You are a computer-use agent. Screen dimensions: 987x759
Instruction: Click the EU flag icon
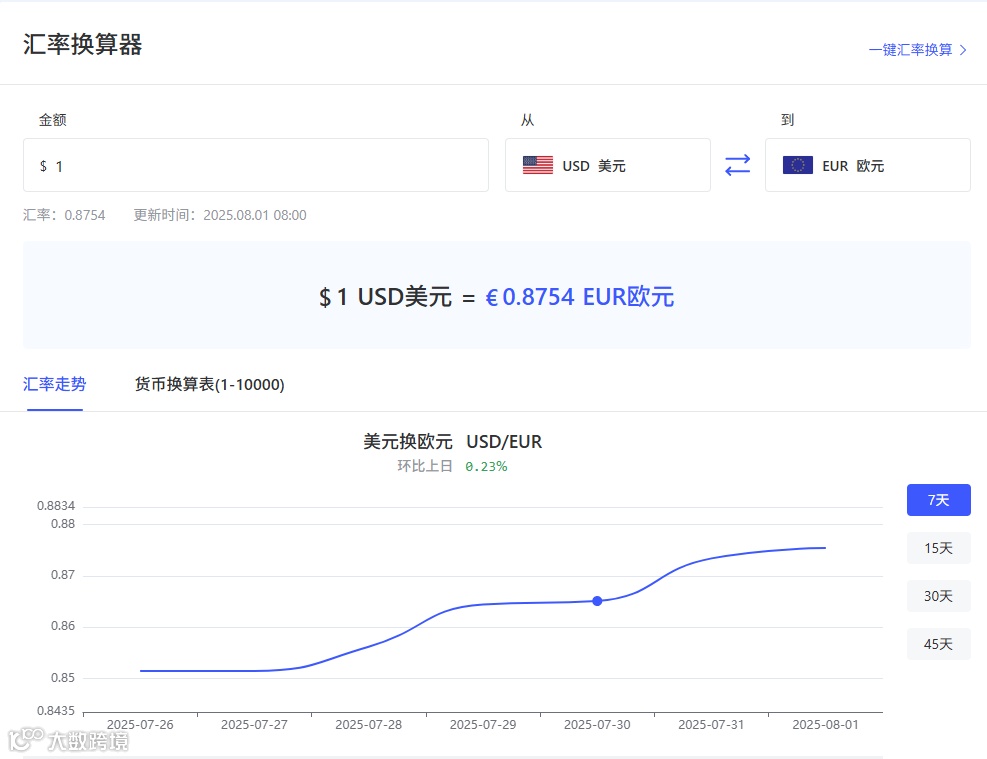click(x=798, y=165)
